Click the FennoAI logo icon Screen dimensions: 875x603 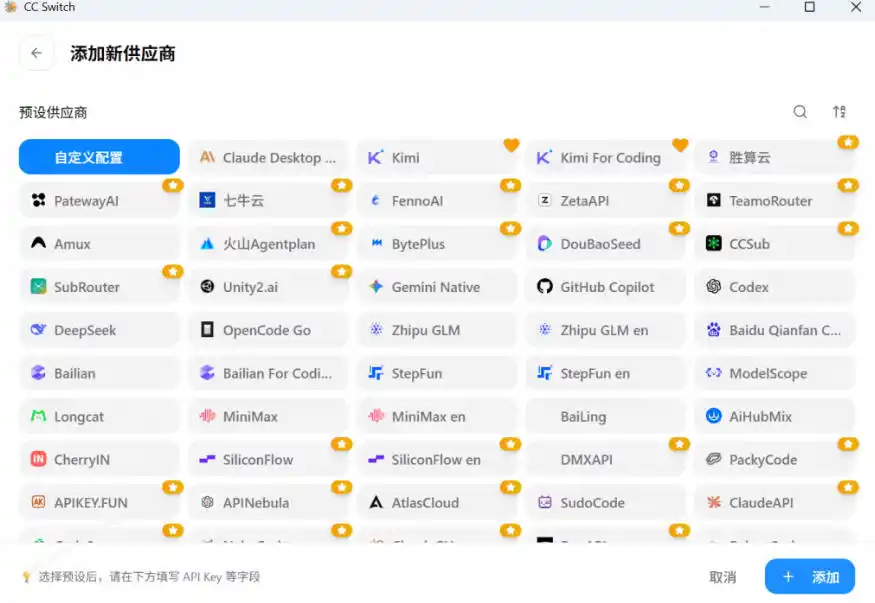376,200
